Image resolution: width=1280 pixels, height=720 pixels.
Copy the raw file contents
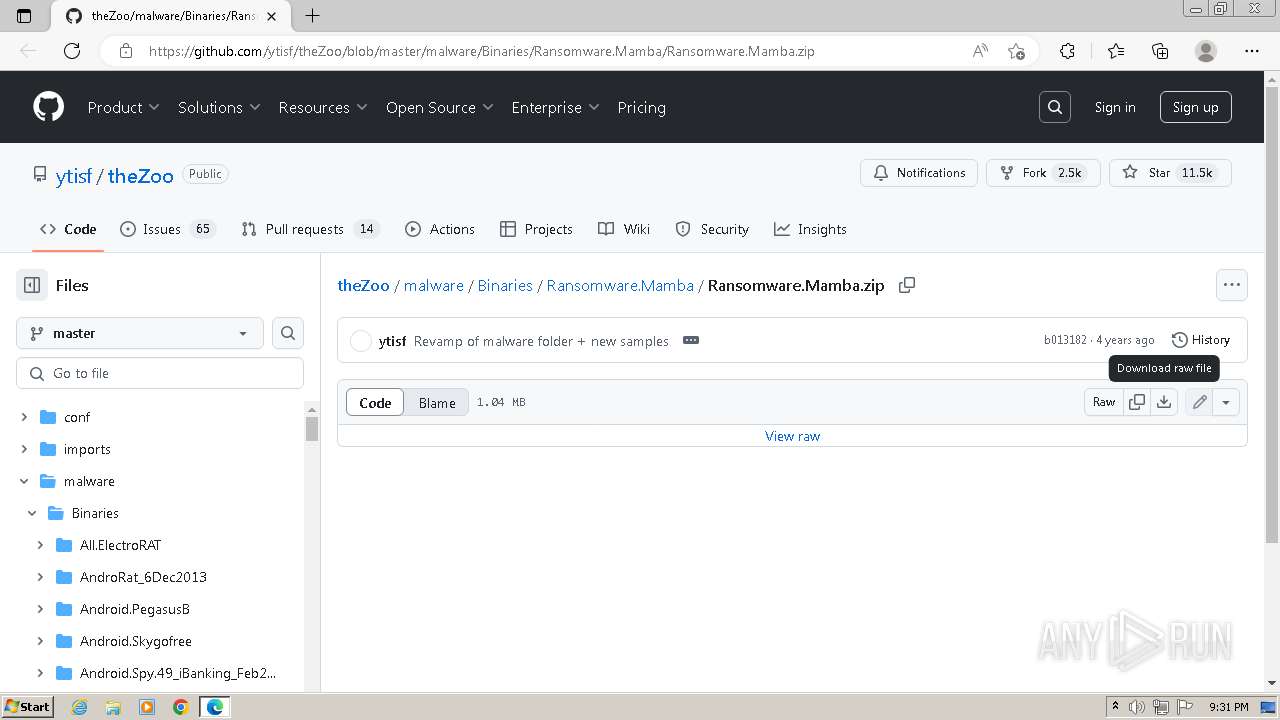point(1137,402)
